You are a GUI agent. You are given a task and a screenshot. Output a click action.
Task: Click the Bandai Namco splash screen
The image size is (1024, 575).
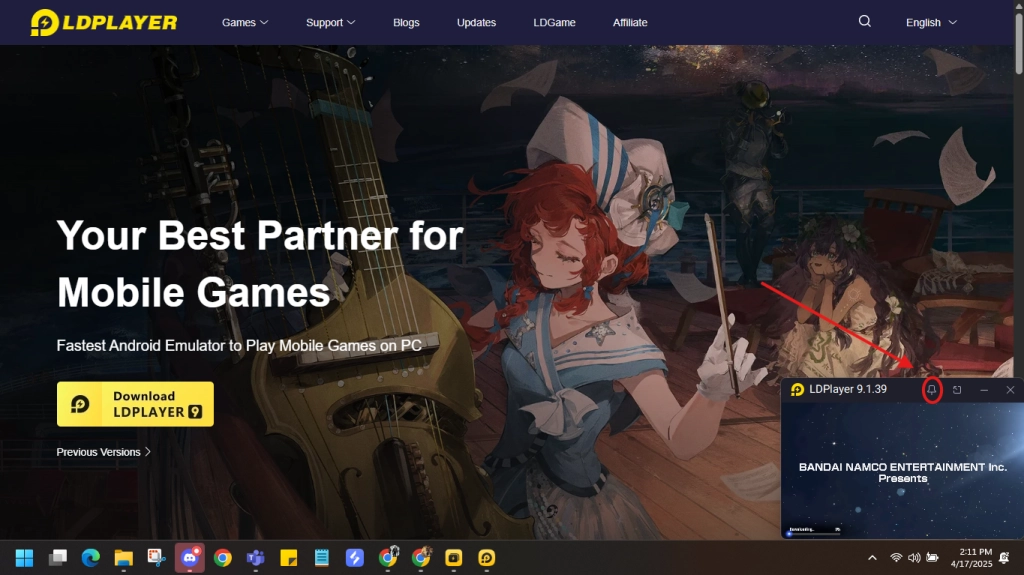tap(902, 472)
